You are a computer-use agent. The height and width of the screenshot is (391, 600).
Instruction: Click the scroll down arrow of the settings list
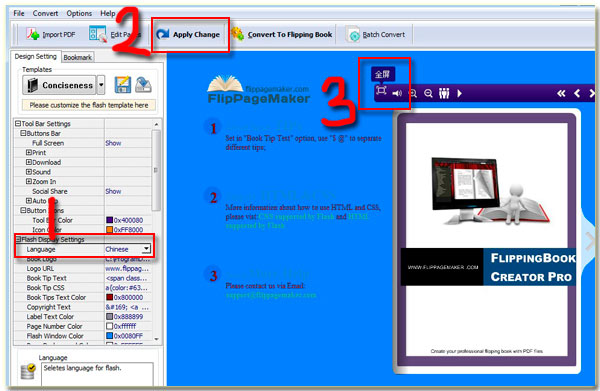coord(156,339)
